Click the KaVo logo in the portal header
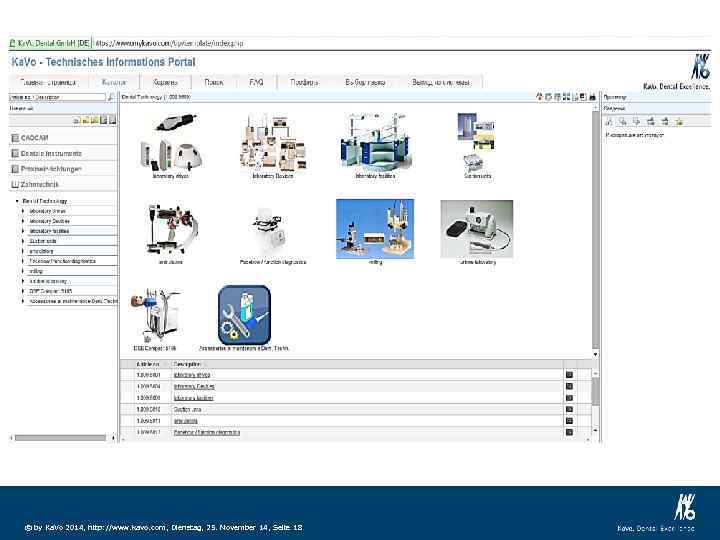Screen dimensions: 720x540 point(700,67)
